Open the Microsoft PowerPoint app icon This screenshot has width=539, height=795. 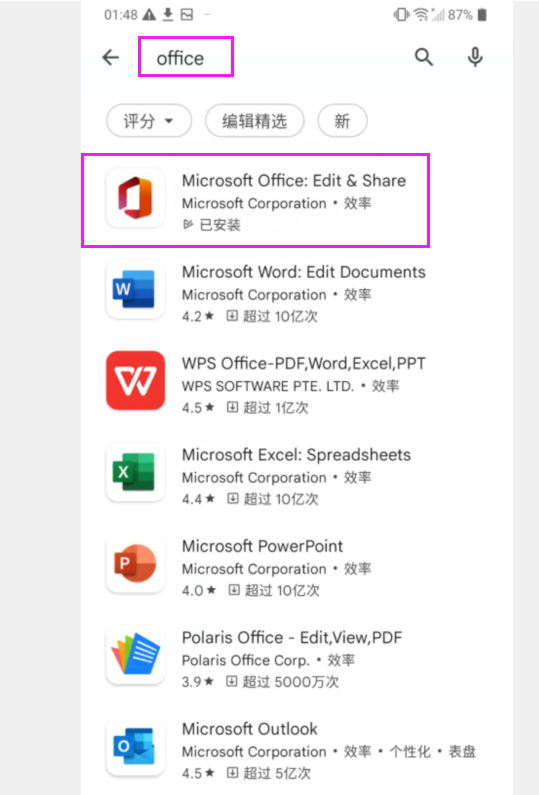coord(135,563)
